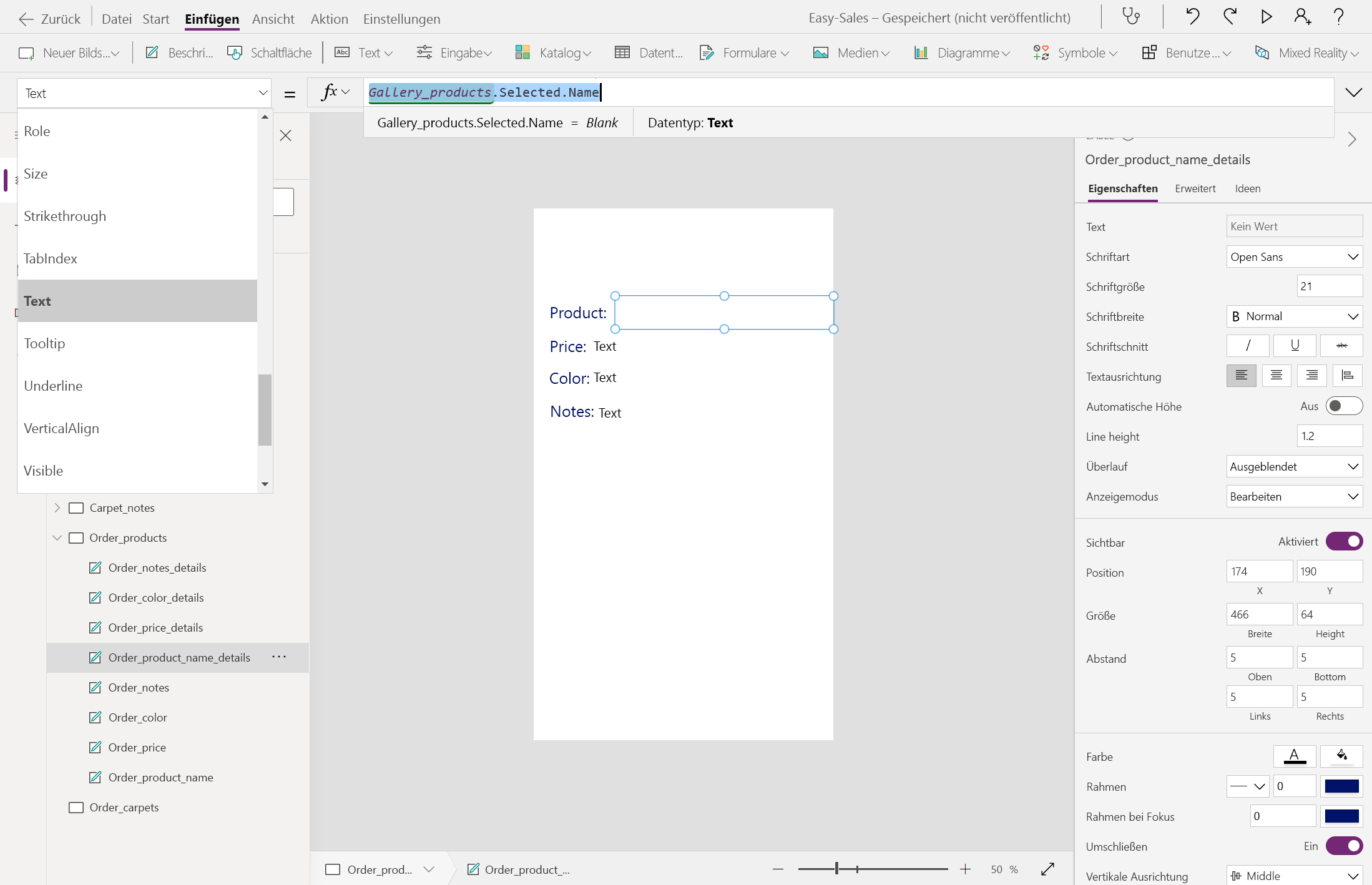Image resolution: width=1372 pixels, height=885 pixels.
Task: Click the App Checker stethoscope icon
Action: (1131, 17)
